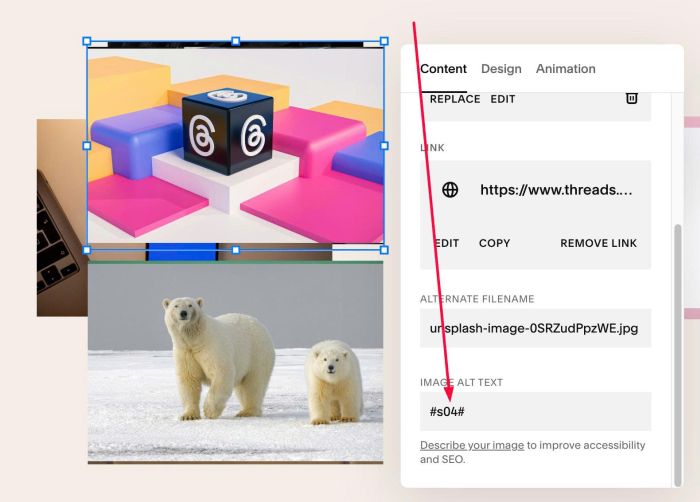The width and height of the screenshot is (700, 502).
Task: Click the panel's vertical scrollbar
Action: pyautogui.click(x=678, y=355)
